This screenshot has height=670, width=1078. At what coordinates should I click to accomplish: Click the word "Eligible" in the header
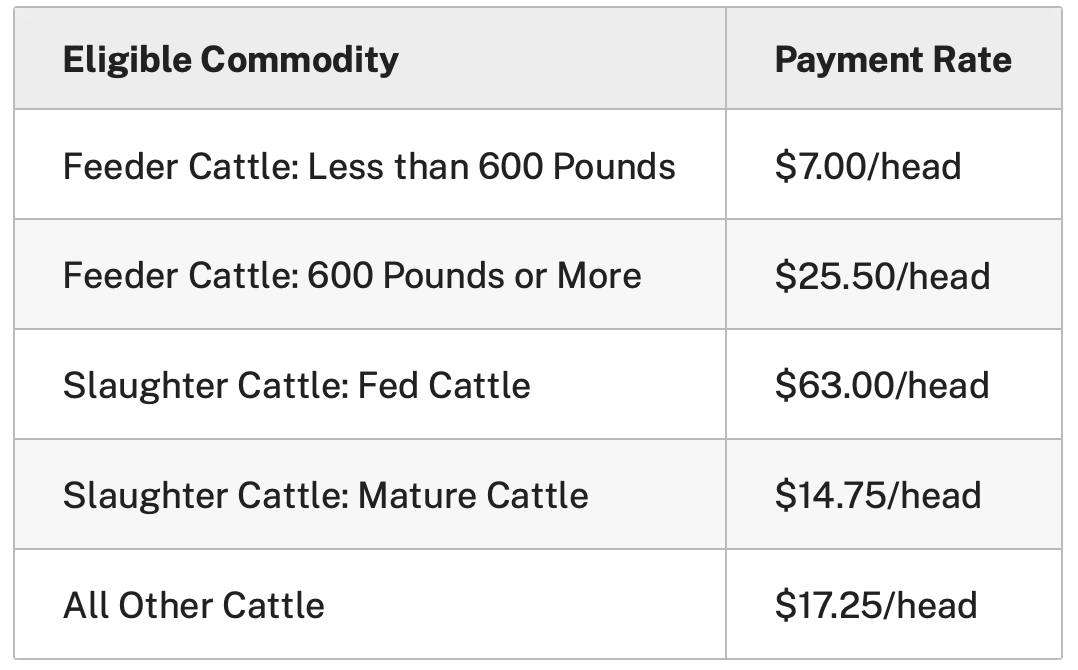[126, 60]
